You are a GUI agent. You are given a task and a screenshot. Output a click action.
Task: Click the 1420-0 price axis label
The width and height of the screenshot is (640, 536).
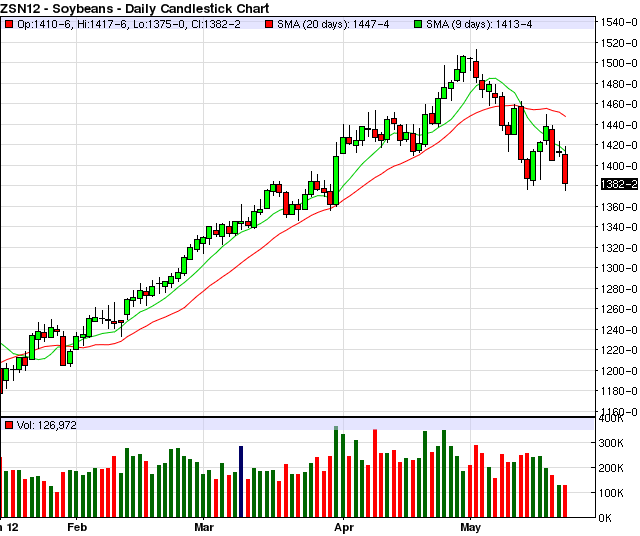click(619, 145)
